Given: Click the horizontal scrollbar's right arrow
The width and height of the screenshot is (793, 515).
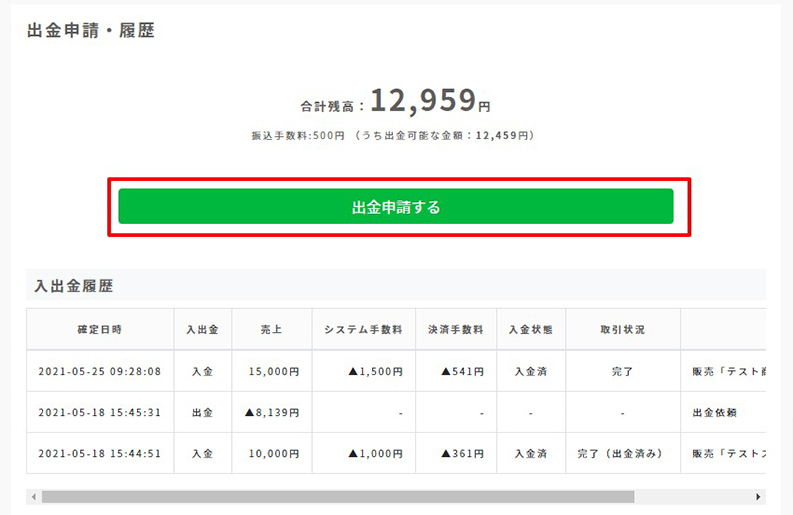Looking at the screenshot, I should pyautogui.click(x=758, y=497).
